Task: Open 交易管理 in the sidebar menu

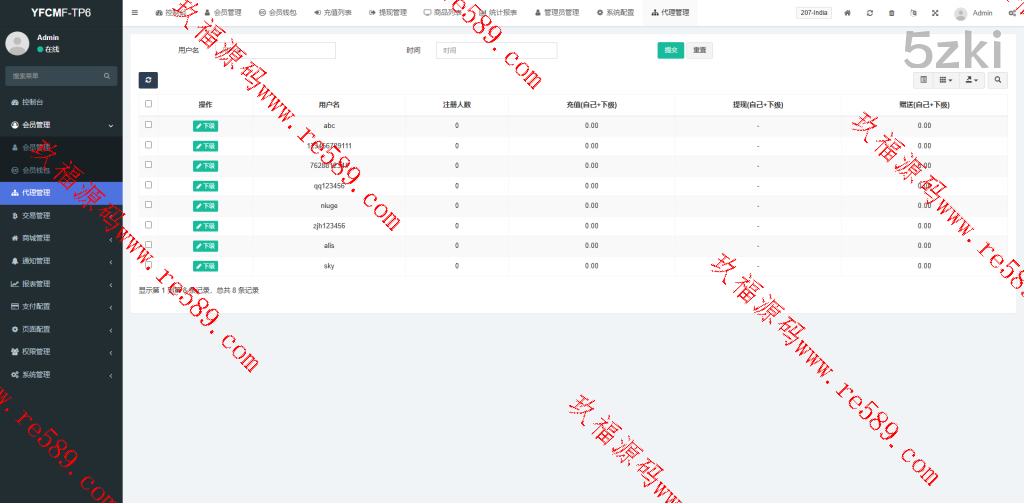Action: coord(60,216)
